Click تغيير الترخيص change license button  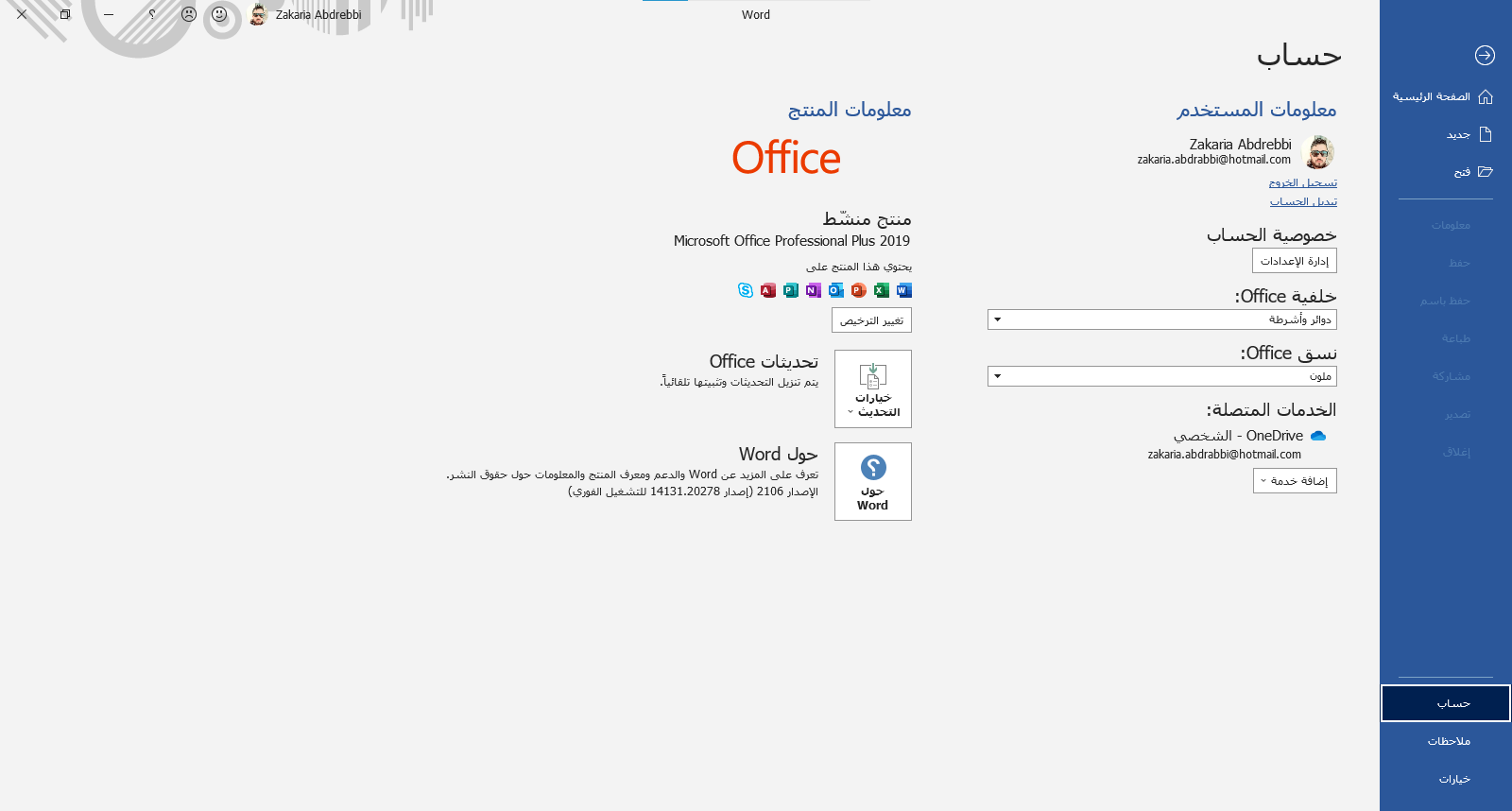pyautogui.click(x=871, y=320)
